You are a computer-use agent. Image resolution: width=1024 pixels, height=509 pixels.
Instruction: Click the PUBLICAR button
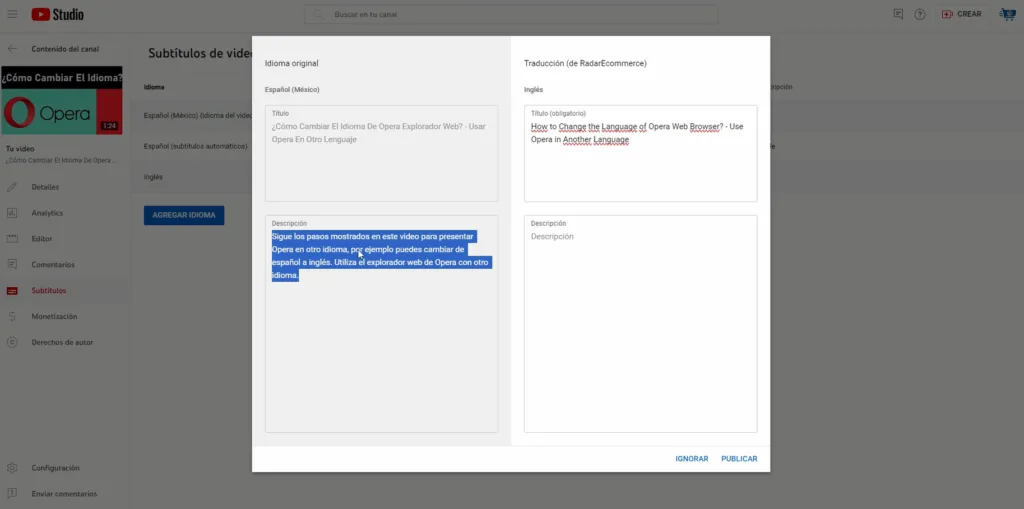[739, 459]
